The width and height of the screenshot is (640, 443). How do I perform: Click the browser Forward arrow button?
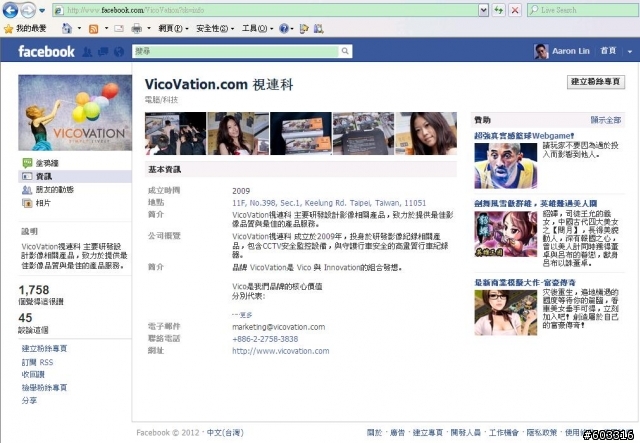(28, 11)
